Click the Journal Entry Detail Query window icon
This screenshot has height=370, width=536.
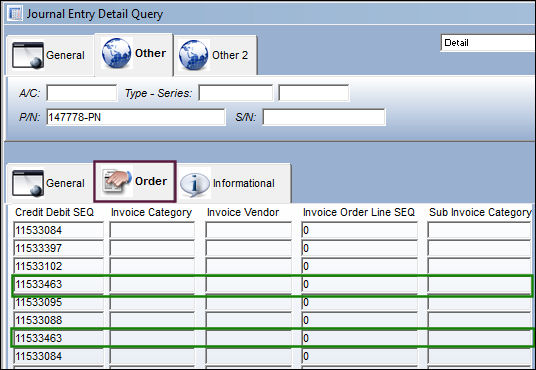(15, 14)
